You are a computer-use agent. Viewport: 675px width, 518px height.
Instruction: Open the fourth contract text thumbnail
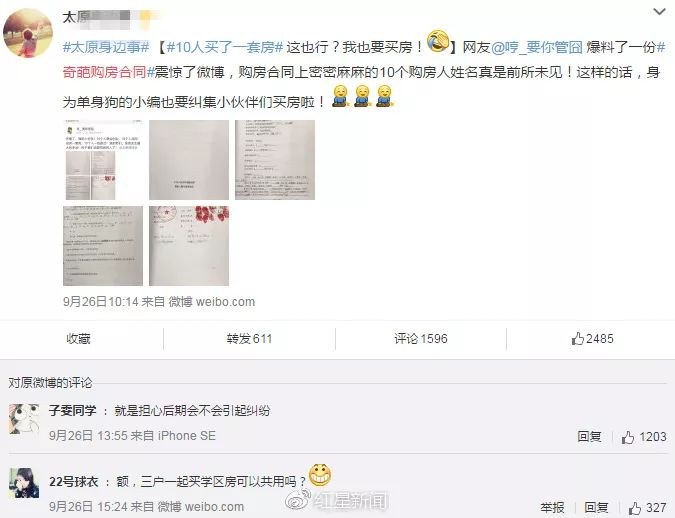coord(103,246)
